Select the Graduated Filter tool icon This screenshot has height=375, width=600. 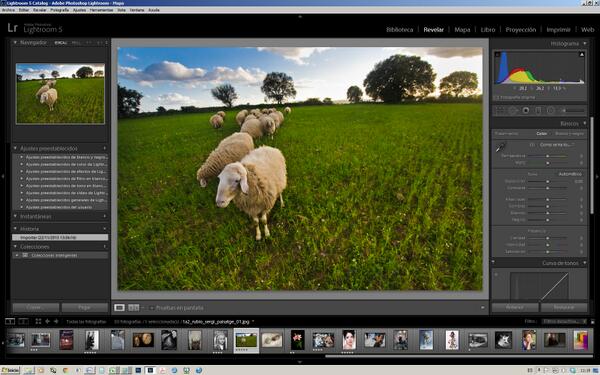[x=538, y=111]
